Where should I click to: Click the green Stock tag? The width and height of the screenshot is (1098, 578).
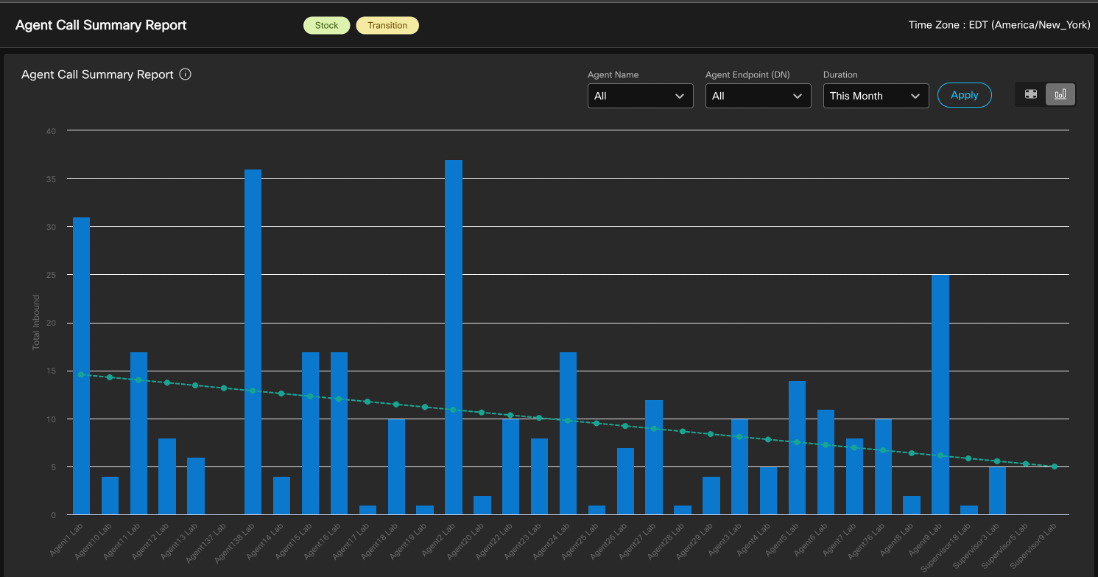327,25
